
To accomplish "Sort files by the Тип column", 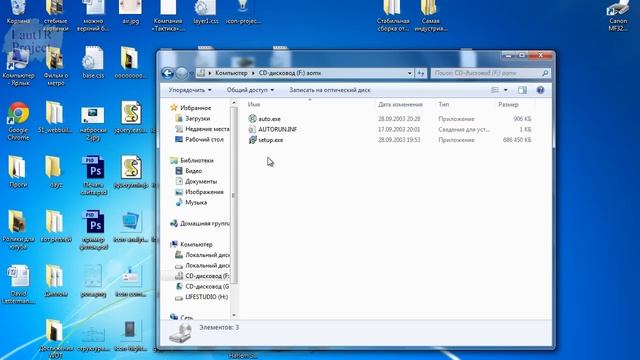I will click(444, 104).
